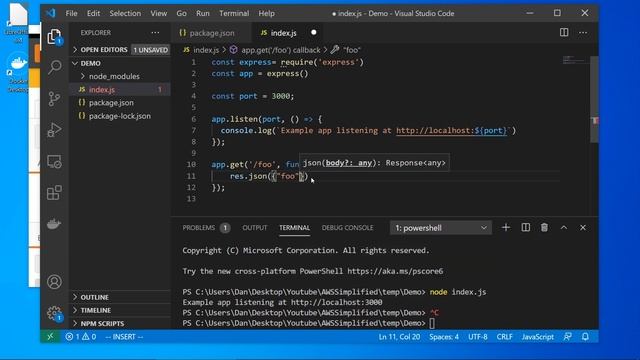The height and width of the screenshot is (360, 640).
Task: Click Ln 11, Col 20 in status bar
Action: [399, 337]
